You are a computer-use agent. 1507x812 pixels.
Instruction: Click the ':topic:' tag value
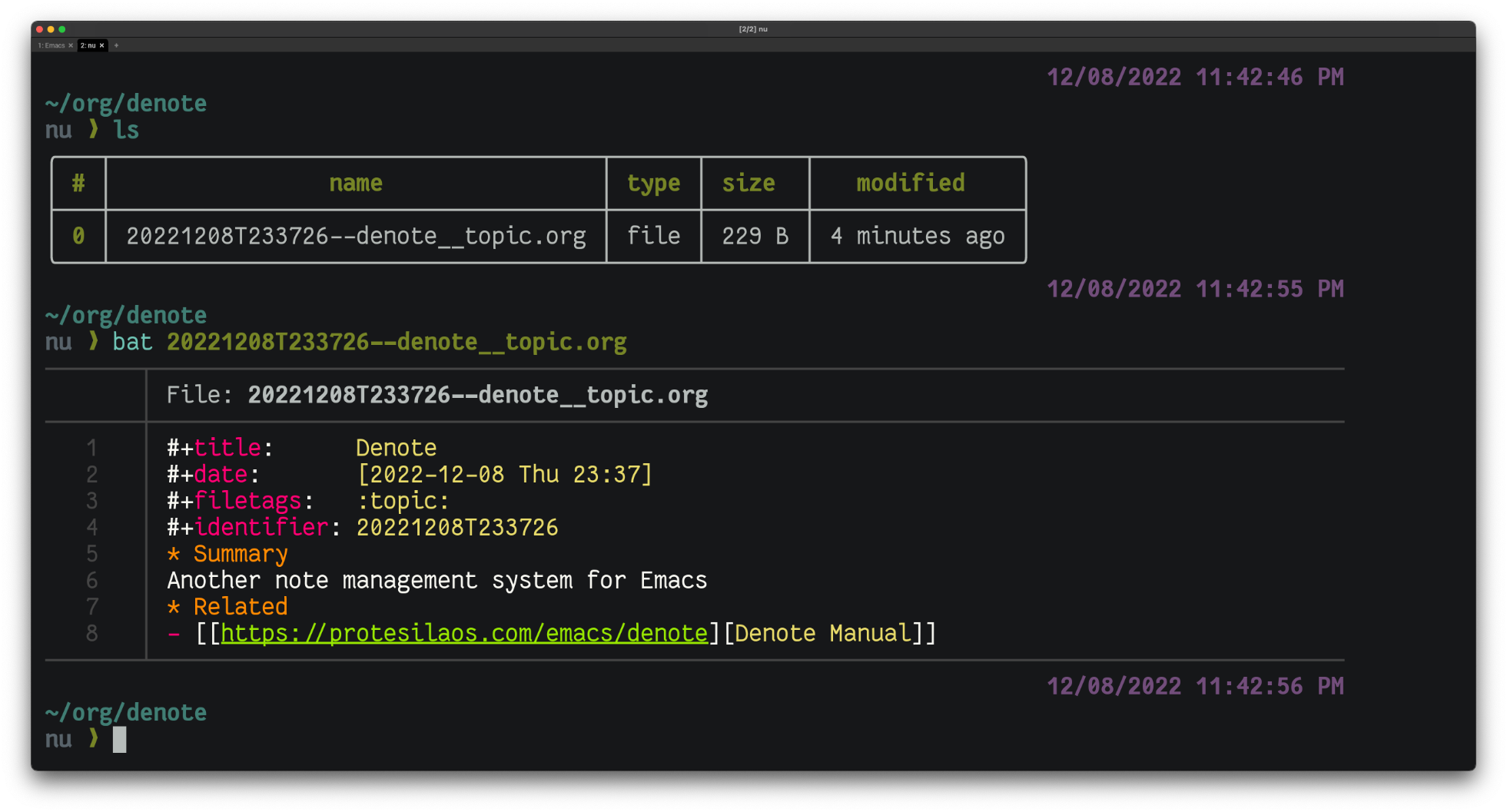[403, 501]
